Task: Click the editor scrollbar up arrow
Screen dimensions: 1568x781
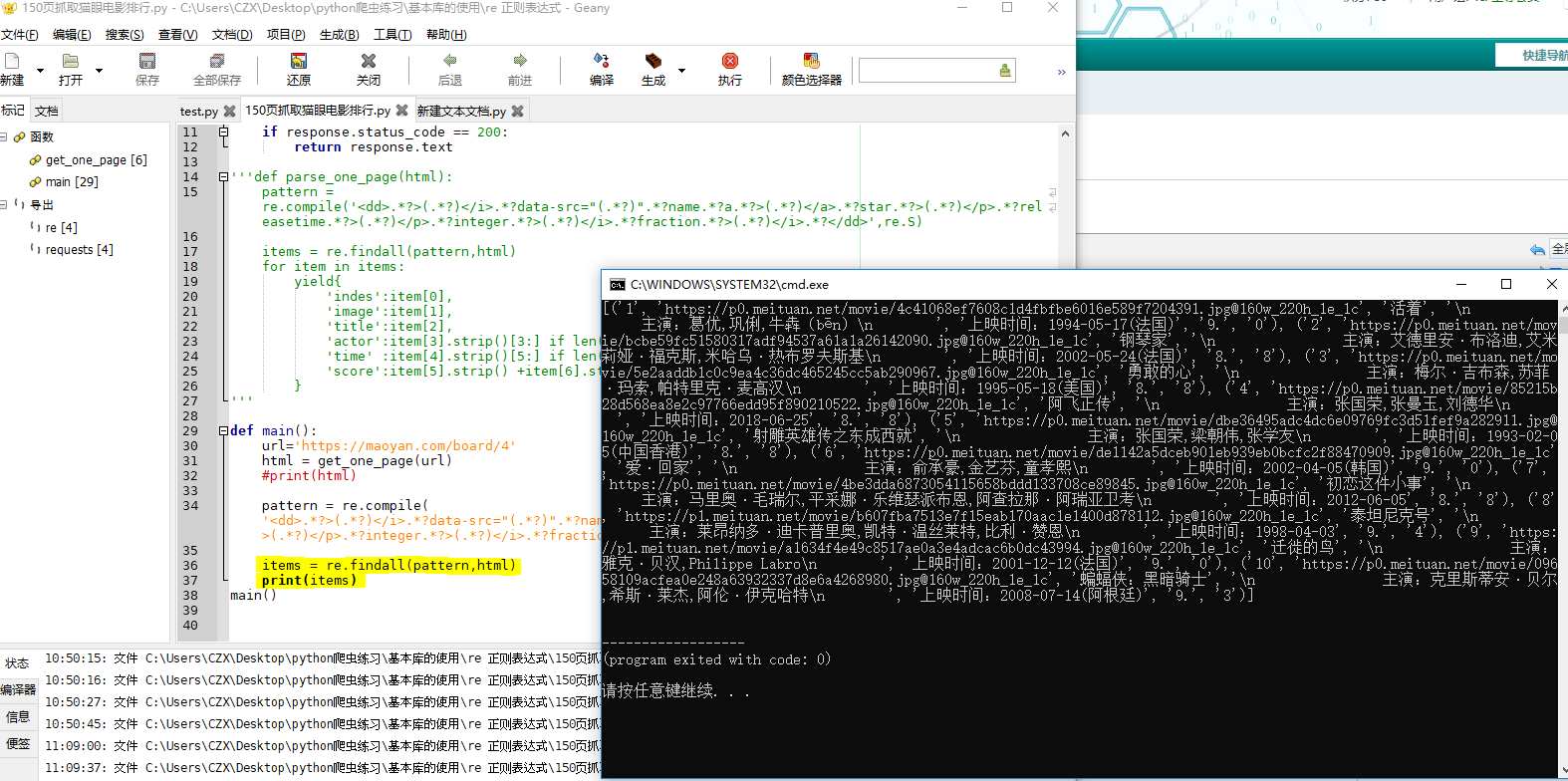Action: [x=1065, y=133]
